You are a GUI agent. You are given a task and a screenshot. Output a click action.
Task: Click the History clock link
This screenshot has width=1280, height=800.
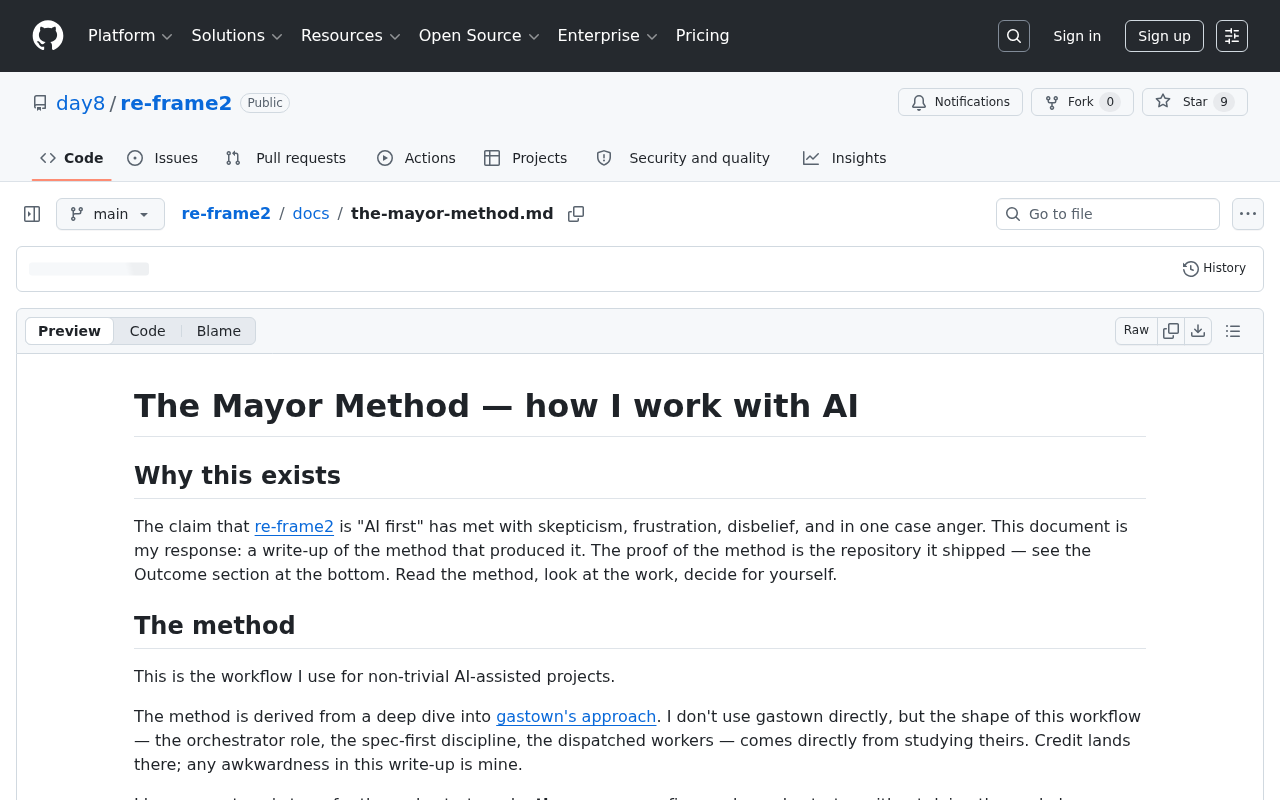point(1214,268)
